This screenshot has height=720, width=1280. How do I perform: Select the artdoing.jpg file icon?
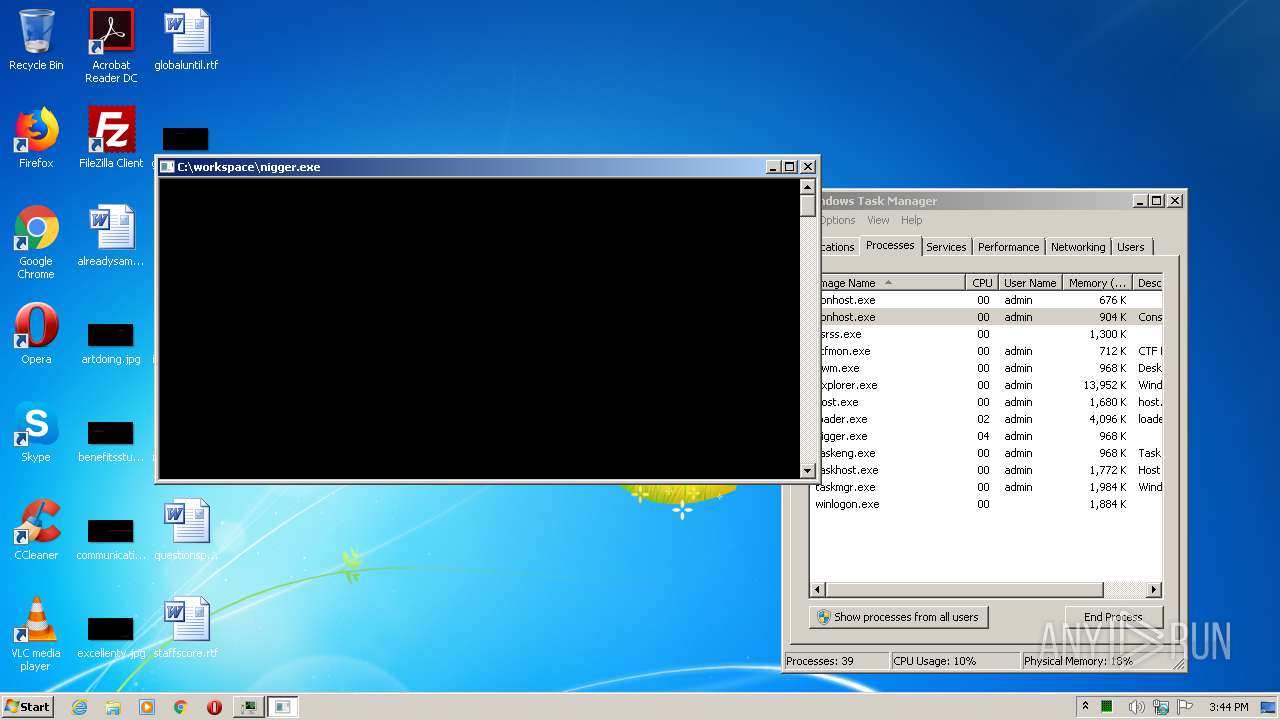[x=111, y=342]
